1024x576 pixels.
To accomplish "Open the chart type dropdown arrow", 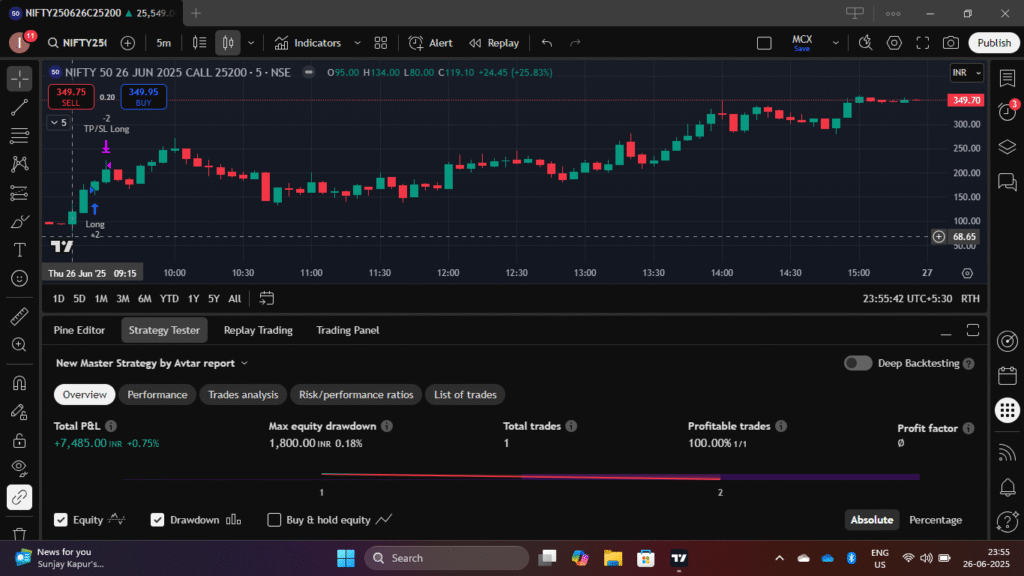I will [x=251, y=43].
